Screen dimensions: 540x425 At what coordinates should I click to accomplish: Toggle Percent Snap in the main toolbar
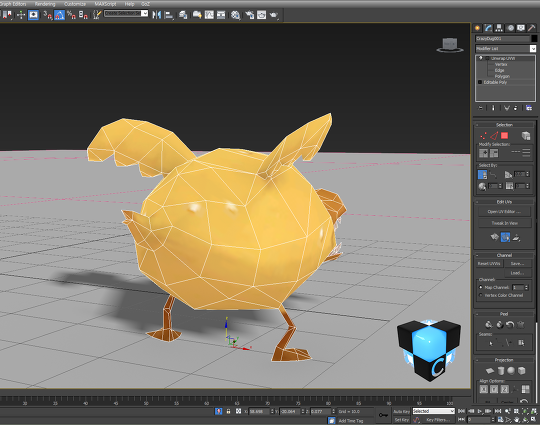tap(71, 15)
